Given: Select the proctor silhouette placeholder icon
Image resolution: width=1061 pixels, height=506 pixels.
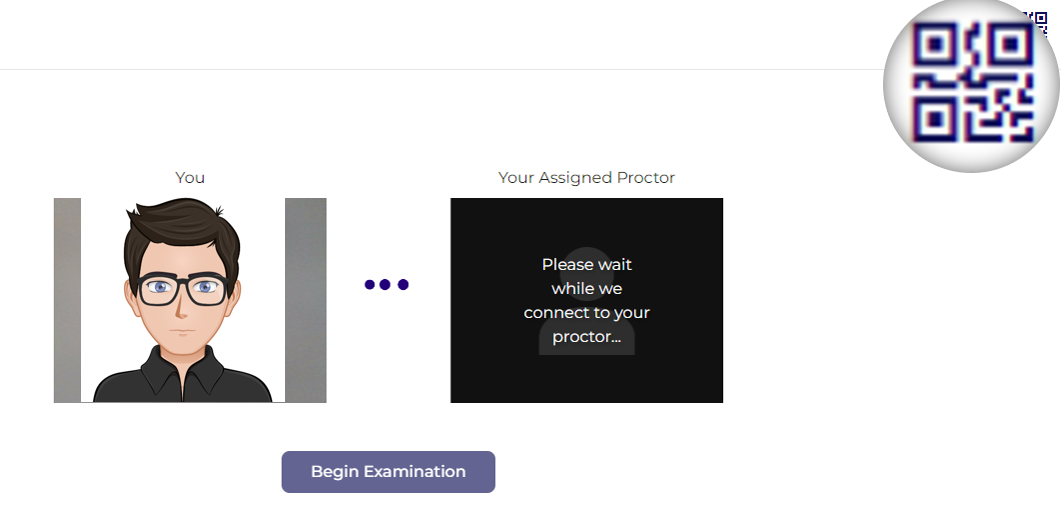Looking at the screenshot, I should click(x=587, y=300).
